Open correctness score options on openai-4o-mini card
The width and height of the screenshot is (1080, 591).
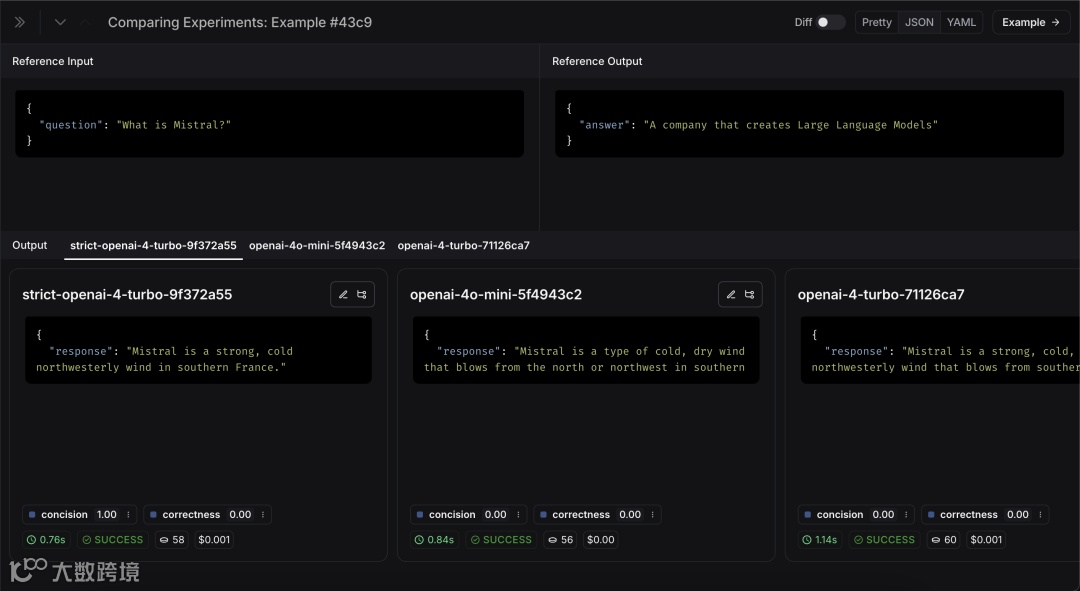point(652,515)
